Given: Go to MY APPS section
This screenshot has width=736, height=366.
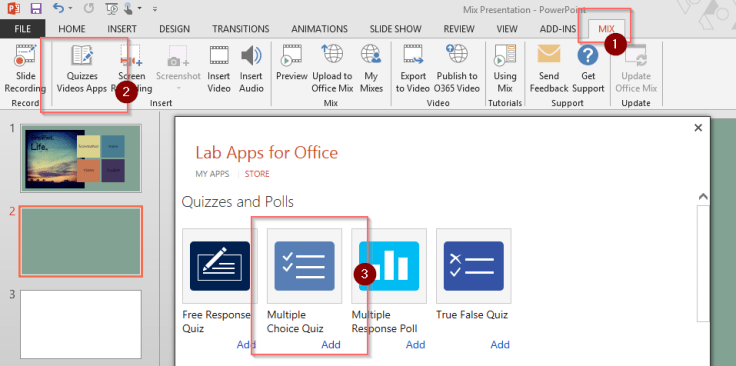Looking at the screenshot, I should (212, 174).
